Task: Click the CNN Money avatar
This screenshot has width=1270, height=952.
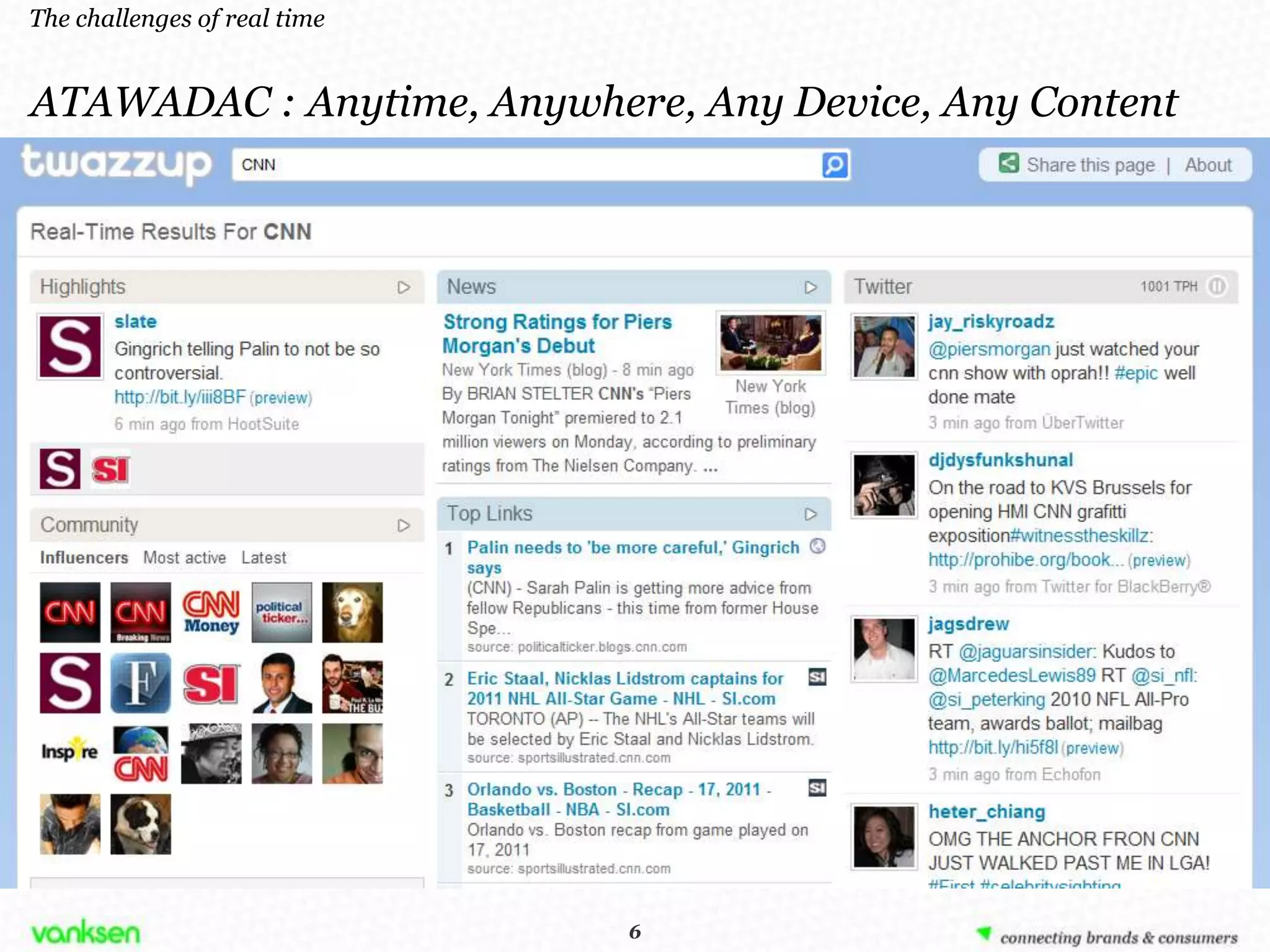Action: click(x=211, y=612)
